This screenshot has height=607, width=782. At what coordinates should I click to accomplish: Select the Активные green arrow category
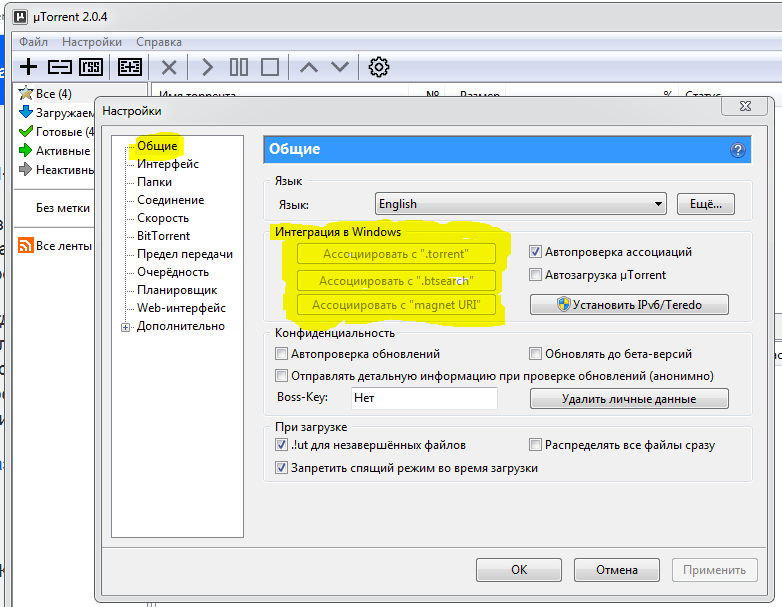[54, 151]
